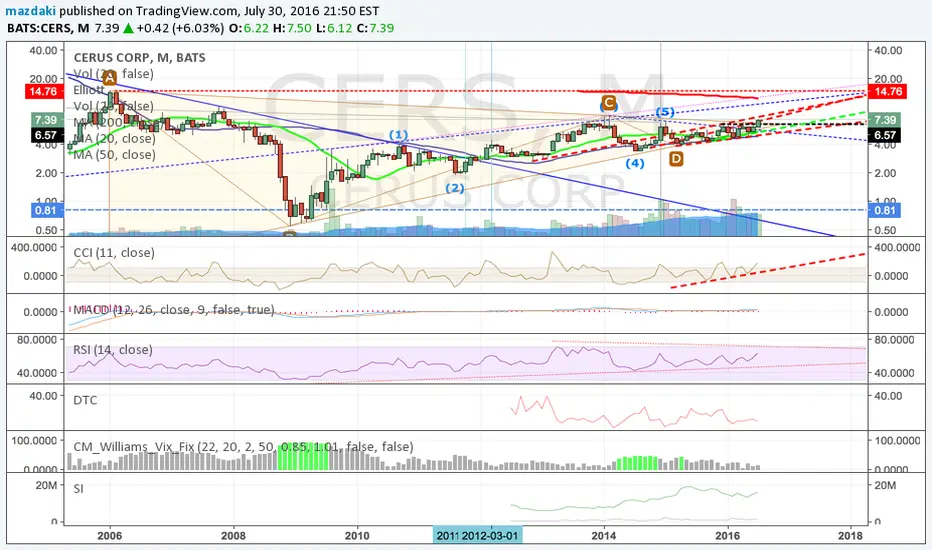The width and height of the screenshot is (932, 550).
Task: Click the green 7.39 price label on right axis
Action: [884, 120]
